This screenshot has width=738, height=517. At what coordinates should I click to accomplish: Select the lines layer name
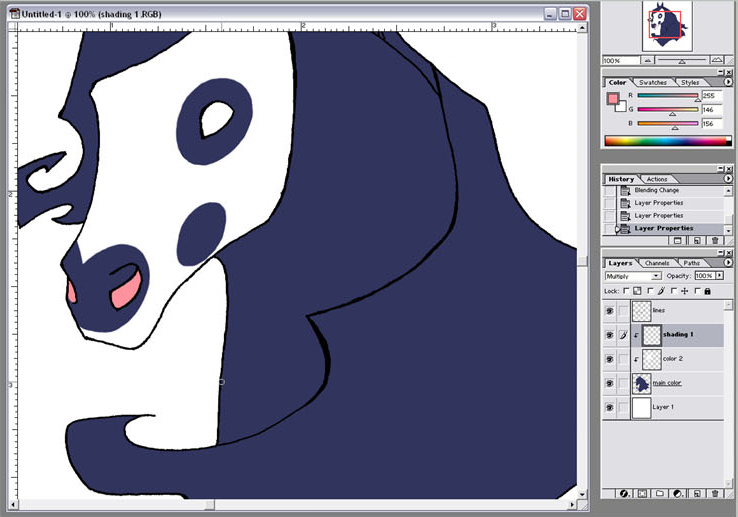(x=658, y=310)
